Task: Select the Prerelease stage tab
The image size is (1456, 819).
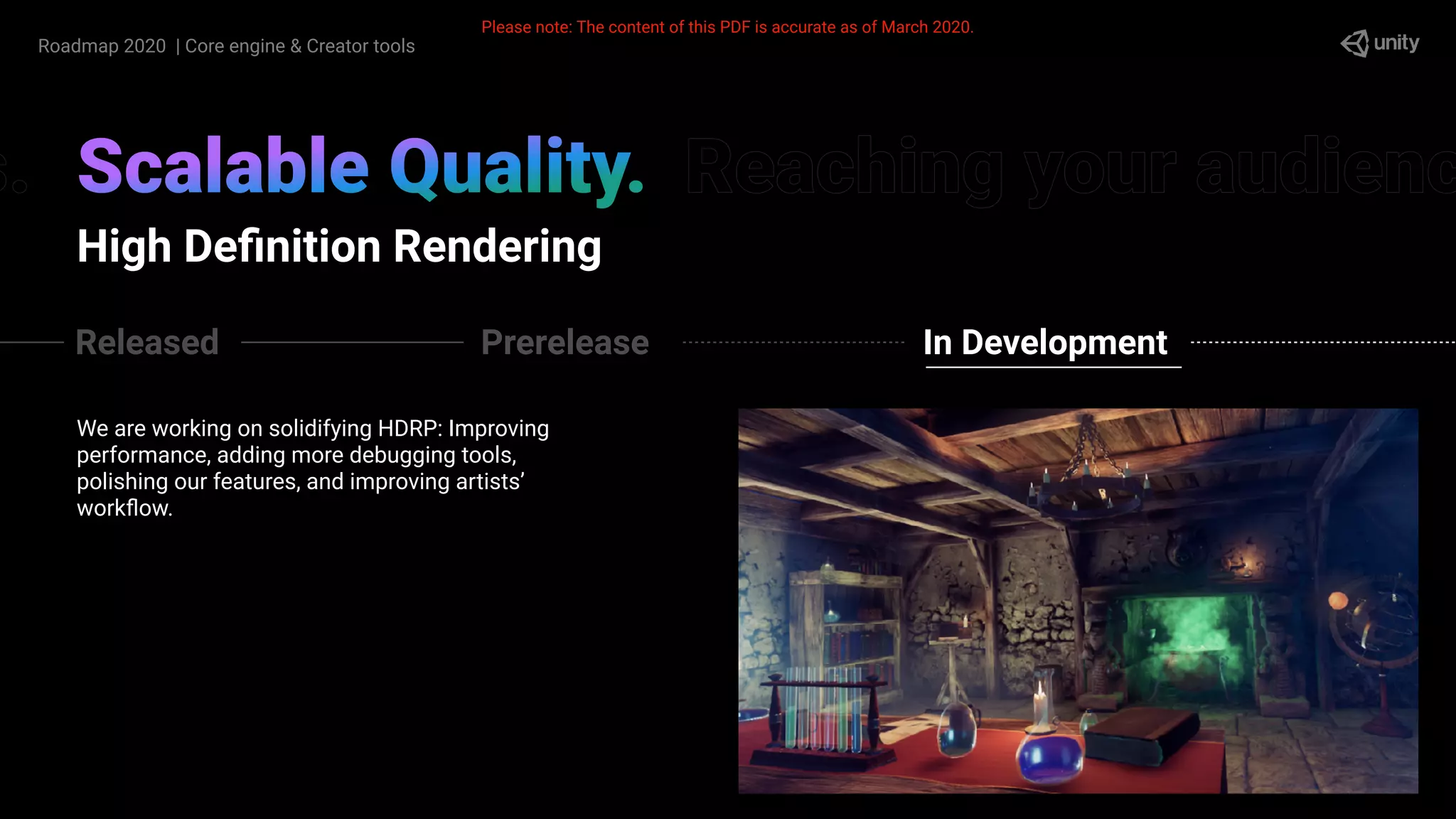Action: (565, 343)
